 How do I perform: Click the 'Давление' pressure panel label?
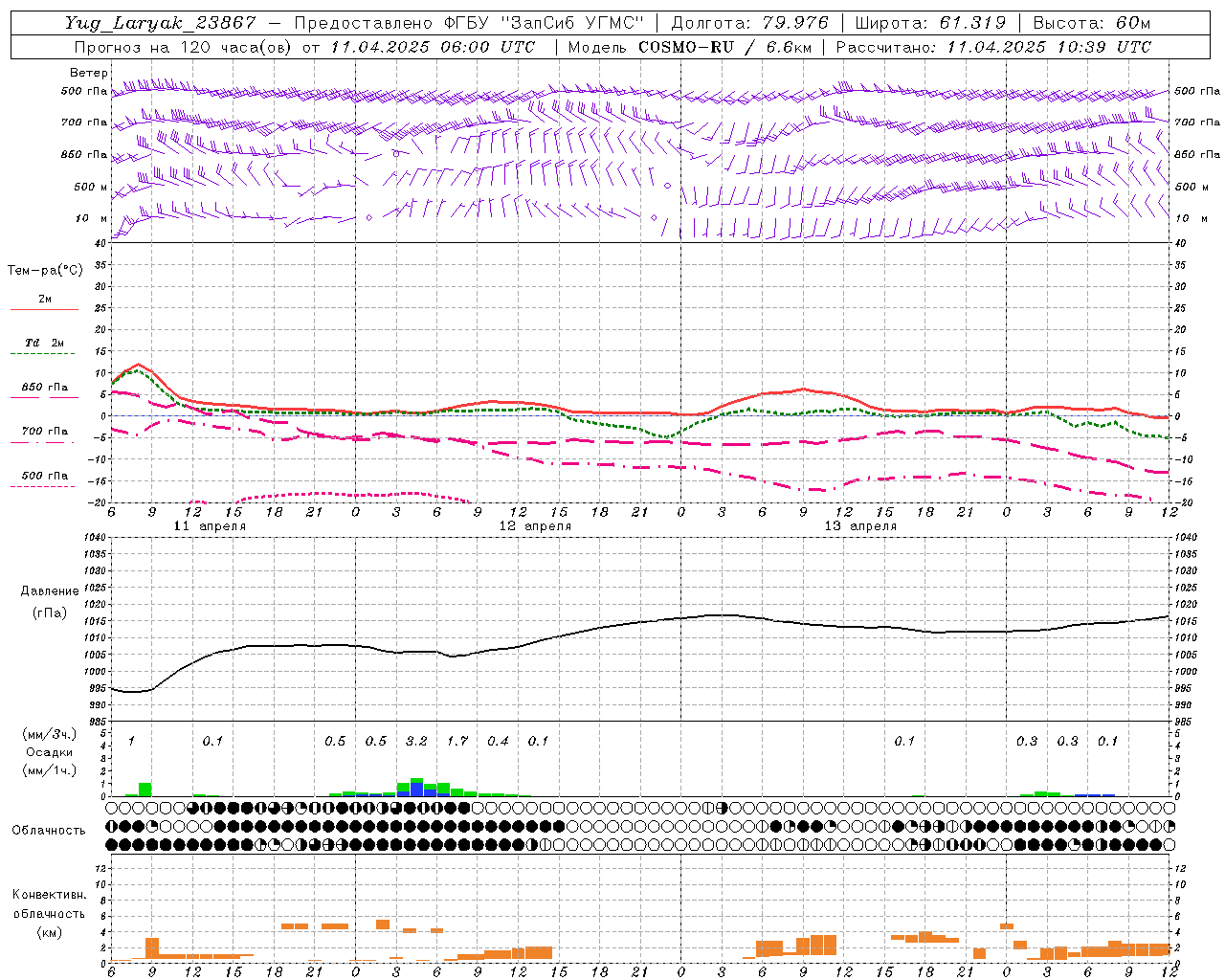coord(50,591)
